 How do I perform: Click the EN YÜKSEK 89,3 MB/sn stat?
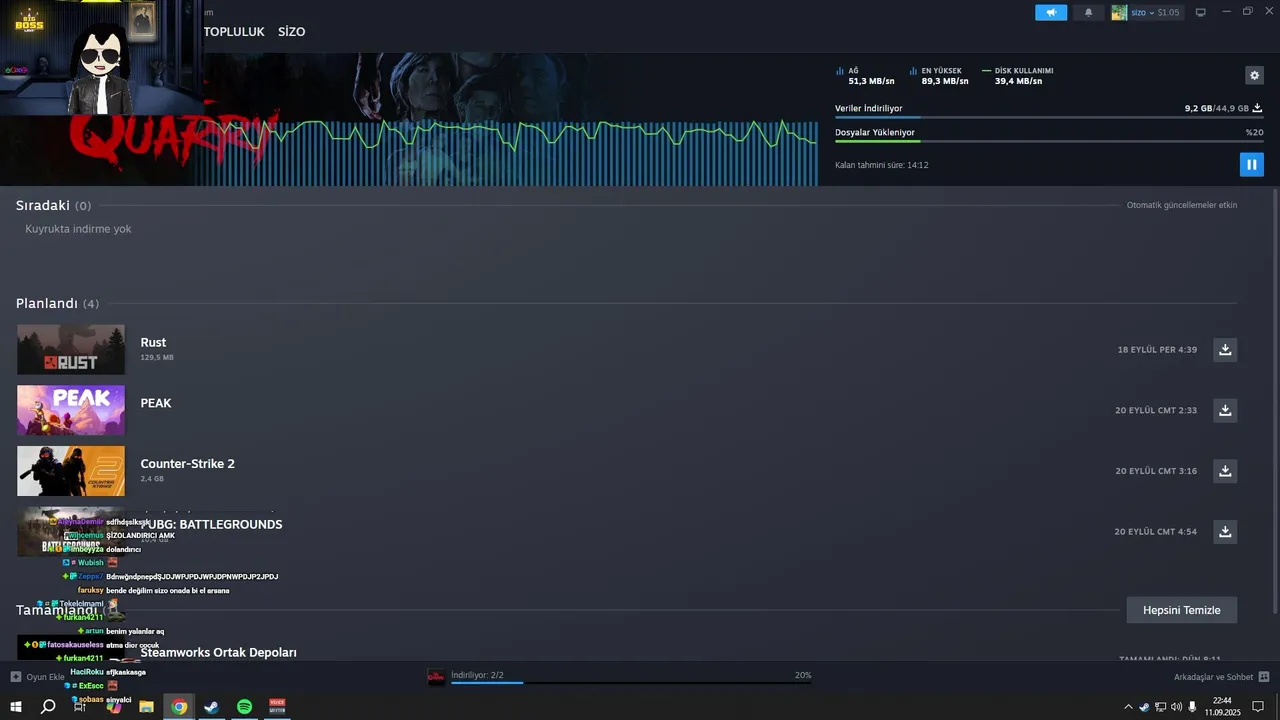pos(938,76)
